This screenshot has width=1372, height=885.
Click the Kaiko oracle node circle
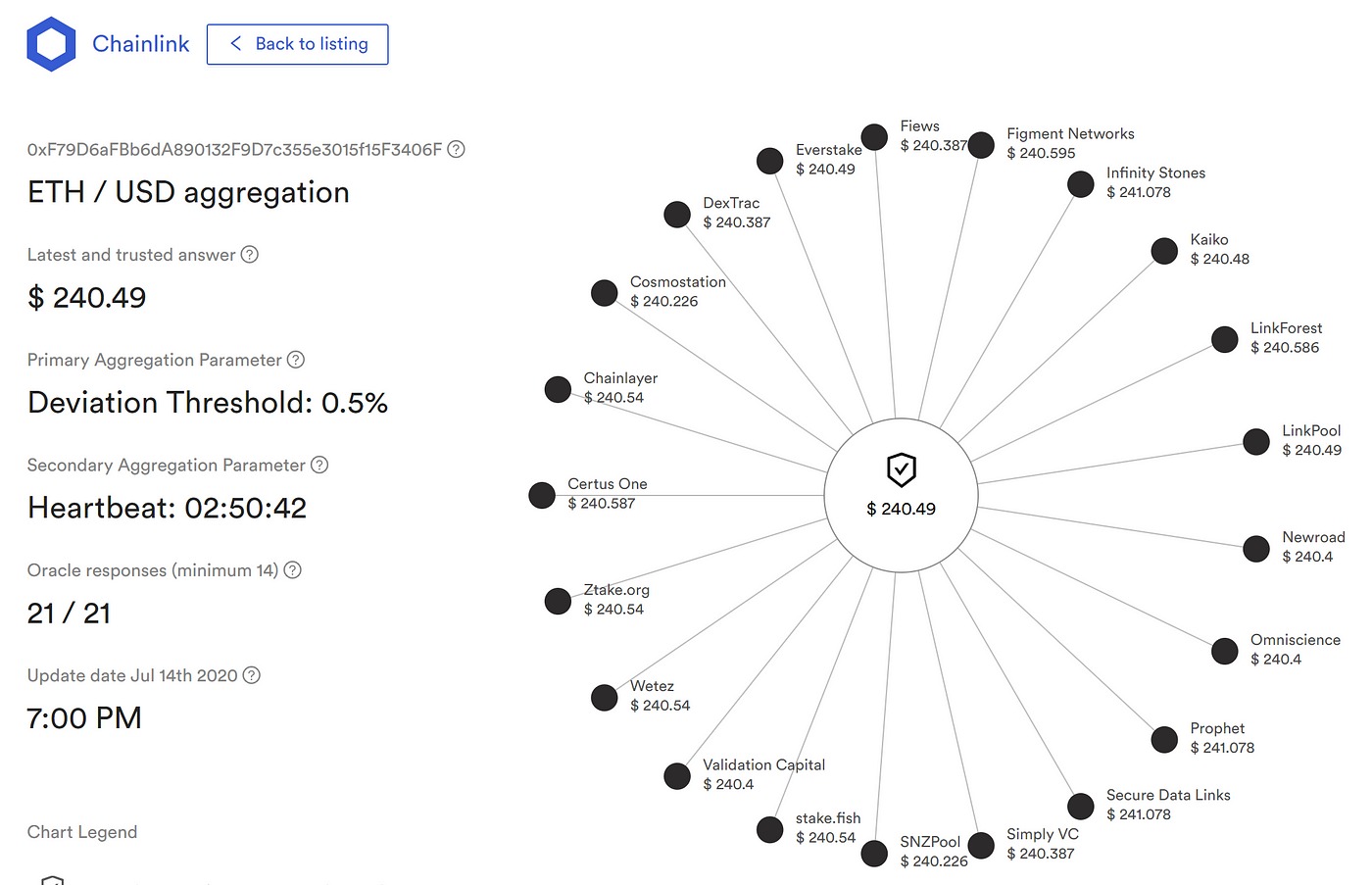(1164, 251)
